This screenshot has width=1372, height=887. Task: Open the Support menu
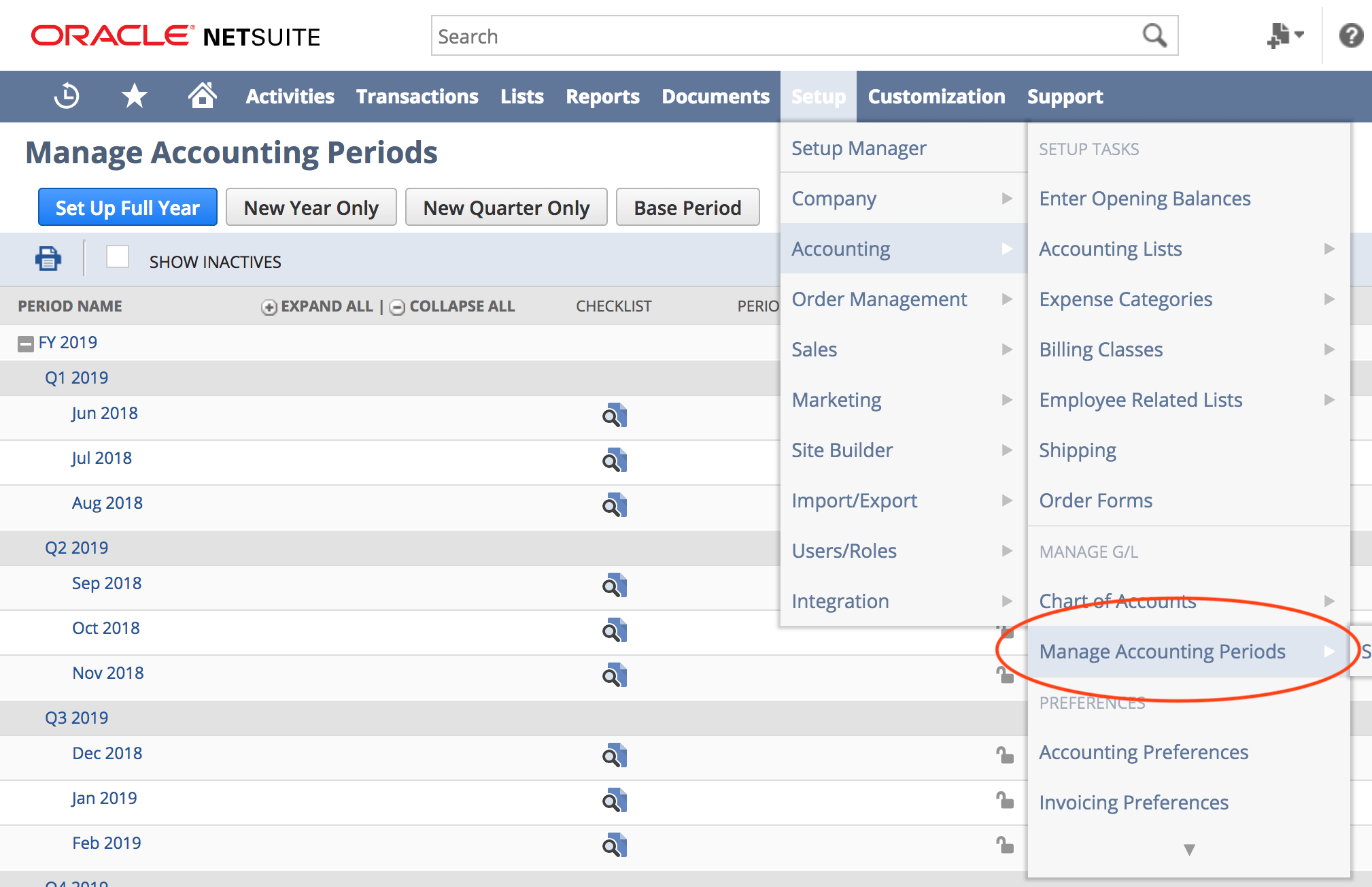point(1065,96)
